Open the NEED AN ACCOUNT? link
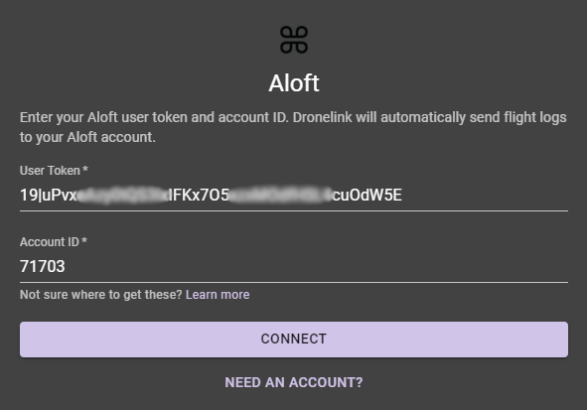This screenshot has width=587, height=410. (294, 382)
